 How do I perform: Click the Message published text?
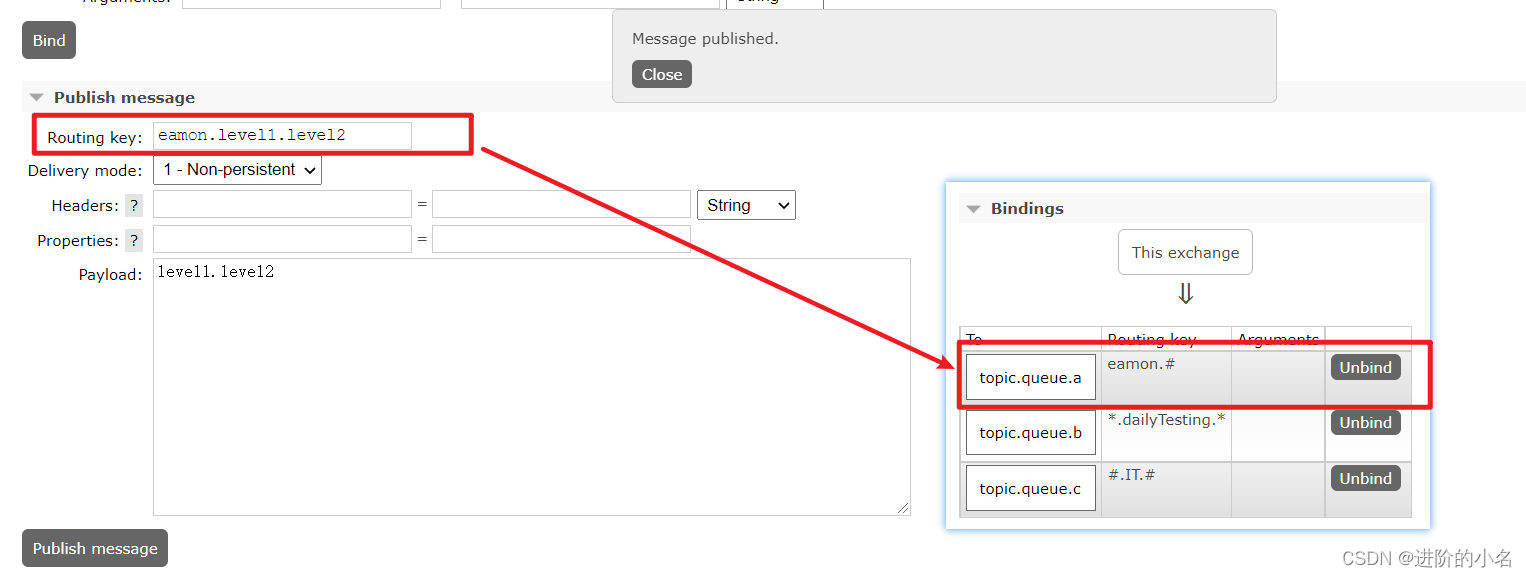point(705,39)
